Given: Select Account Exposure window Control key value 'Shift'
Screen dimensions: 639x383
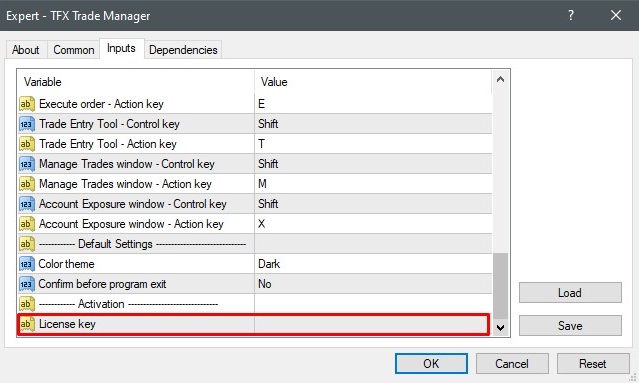Looking at the screenshot, I should 268,204.
